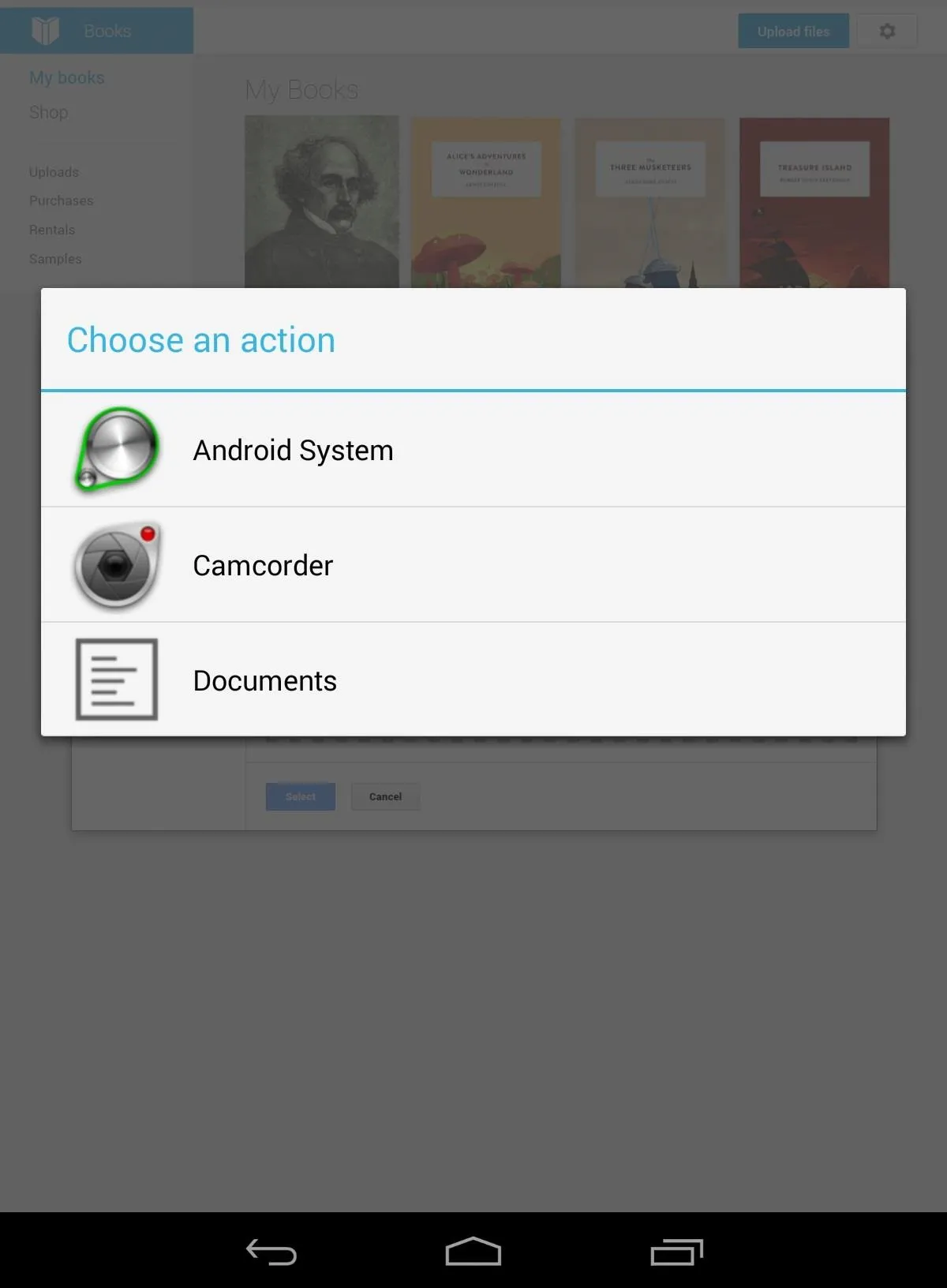Screen dimensions: 947x1288
Task: Tap the Documents page icon
Action: [117, 680]
